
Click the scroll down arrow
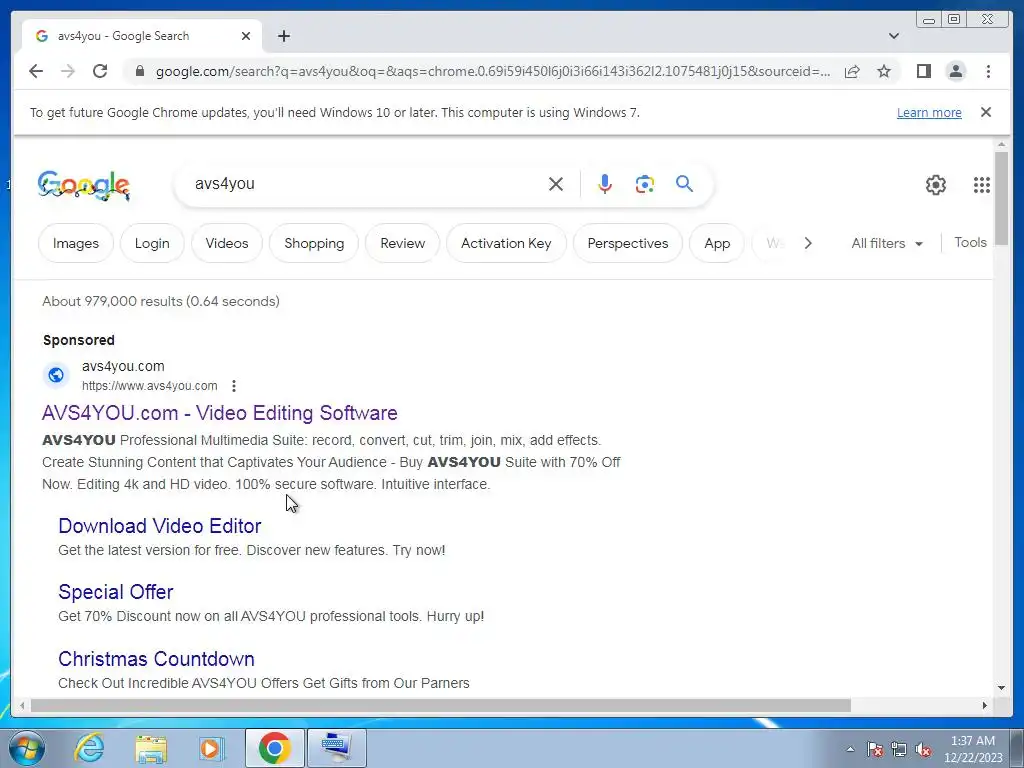click(1001, 688)
